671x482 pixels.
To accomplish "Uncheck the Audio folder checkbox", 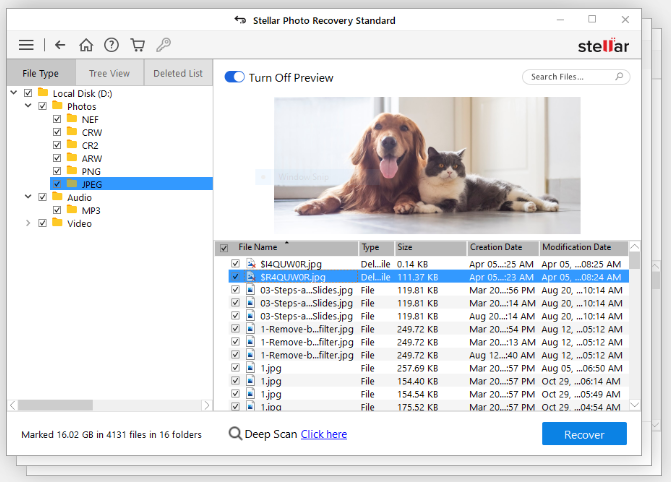I will (42, 197).
